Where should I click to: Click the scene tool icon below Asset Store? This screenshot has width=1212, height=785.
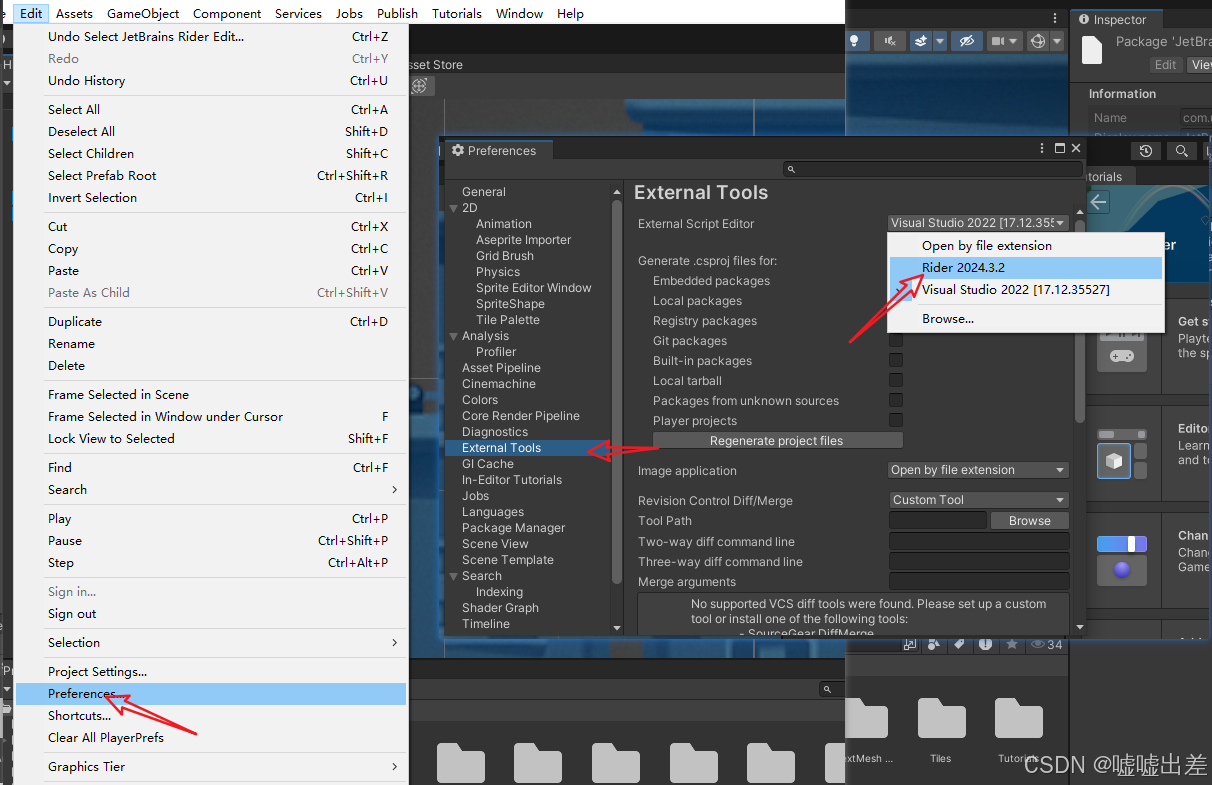420,86
